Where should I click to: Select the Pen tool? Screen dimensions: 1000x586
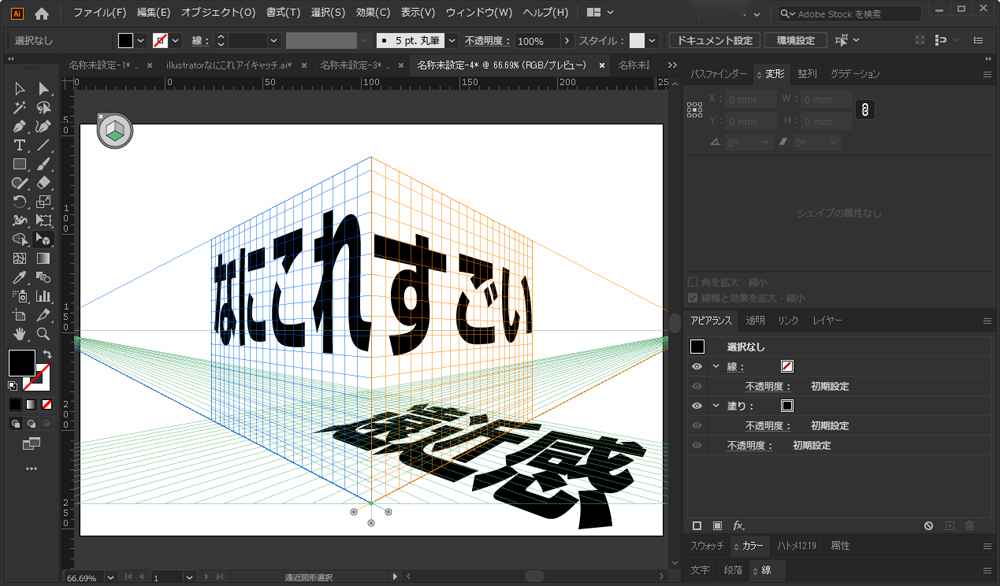click(19, 127)
